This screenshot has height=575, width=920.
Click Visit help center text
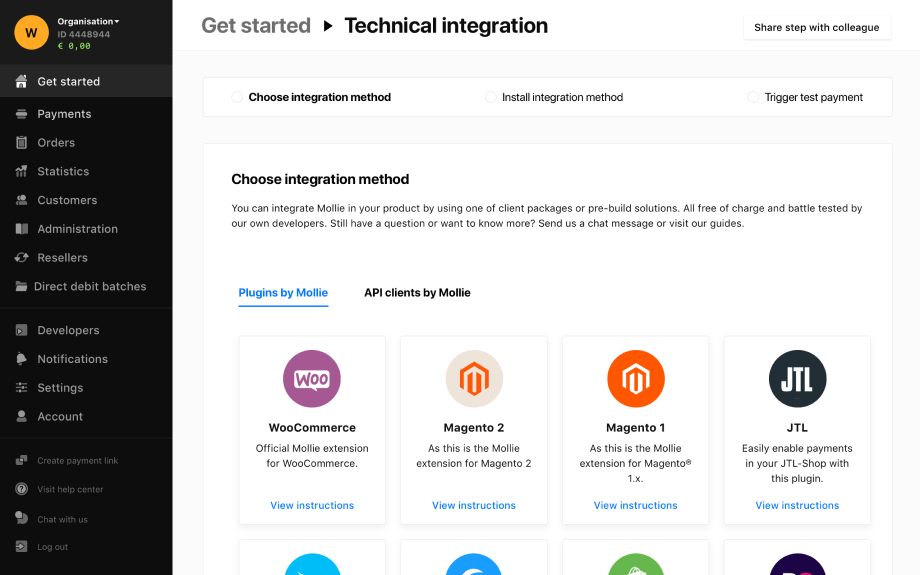click(70, 489)
